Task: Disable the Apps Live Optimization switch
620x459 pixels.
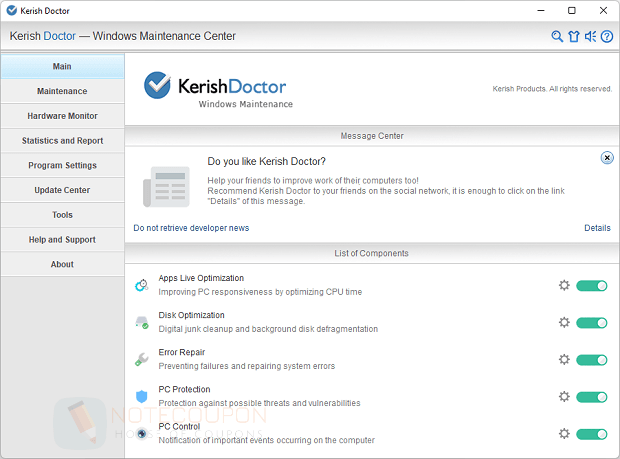Action: click(592, 285)
